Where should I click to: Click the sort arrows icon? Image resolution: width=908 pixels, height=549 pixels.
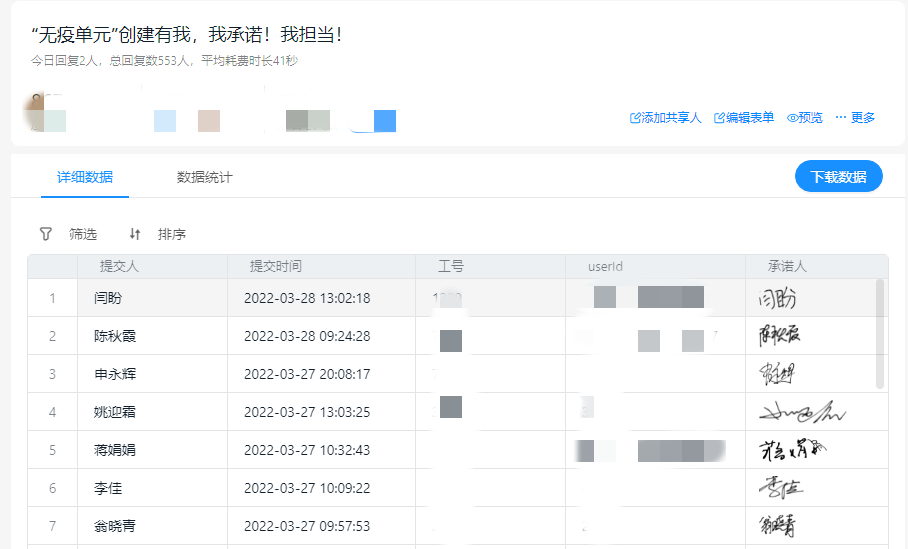click(135, 234)
